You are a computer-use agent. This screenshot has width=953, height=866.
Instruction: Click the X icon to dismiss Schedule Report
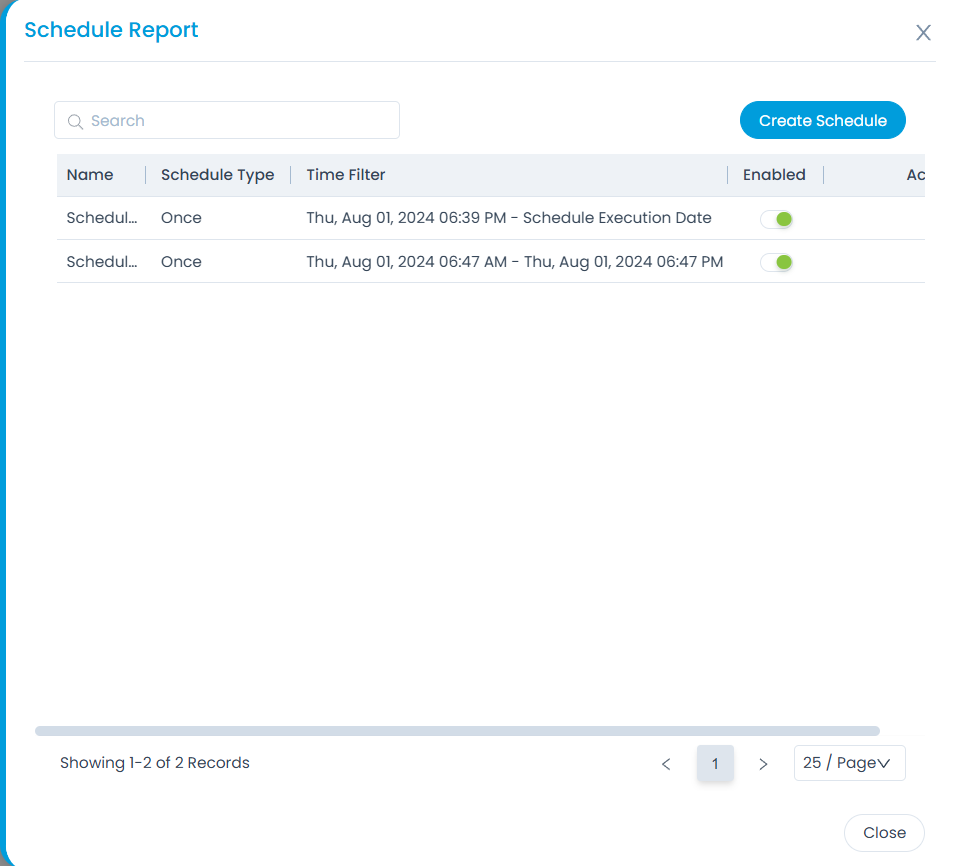pos(923,32)
